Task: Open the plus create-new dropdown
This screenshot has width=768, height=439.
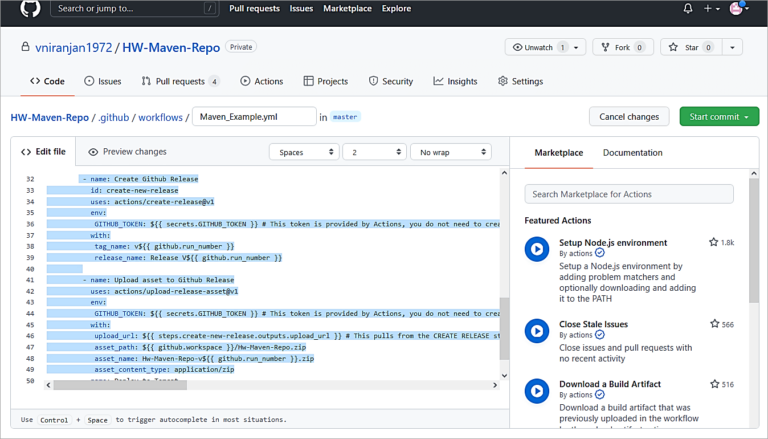Action: [711, 9]
